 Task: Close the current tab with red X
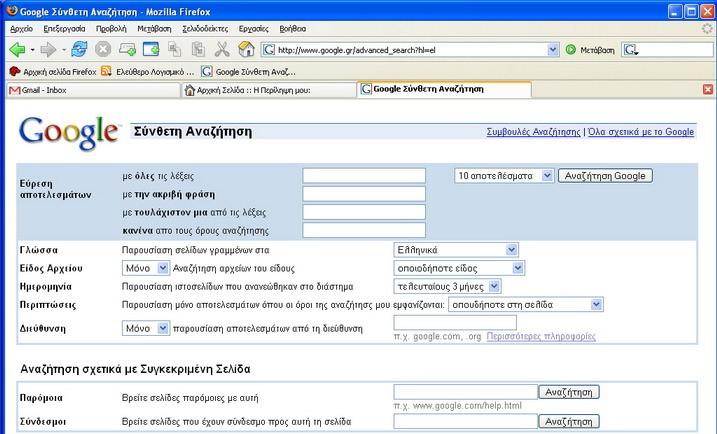tap(708, 89)
